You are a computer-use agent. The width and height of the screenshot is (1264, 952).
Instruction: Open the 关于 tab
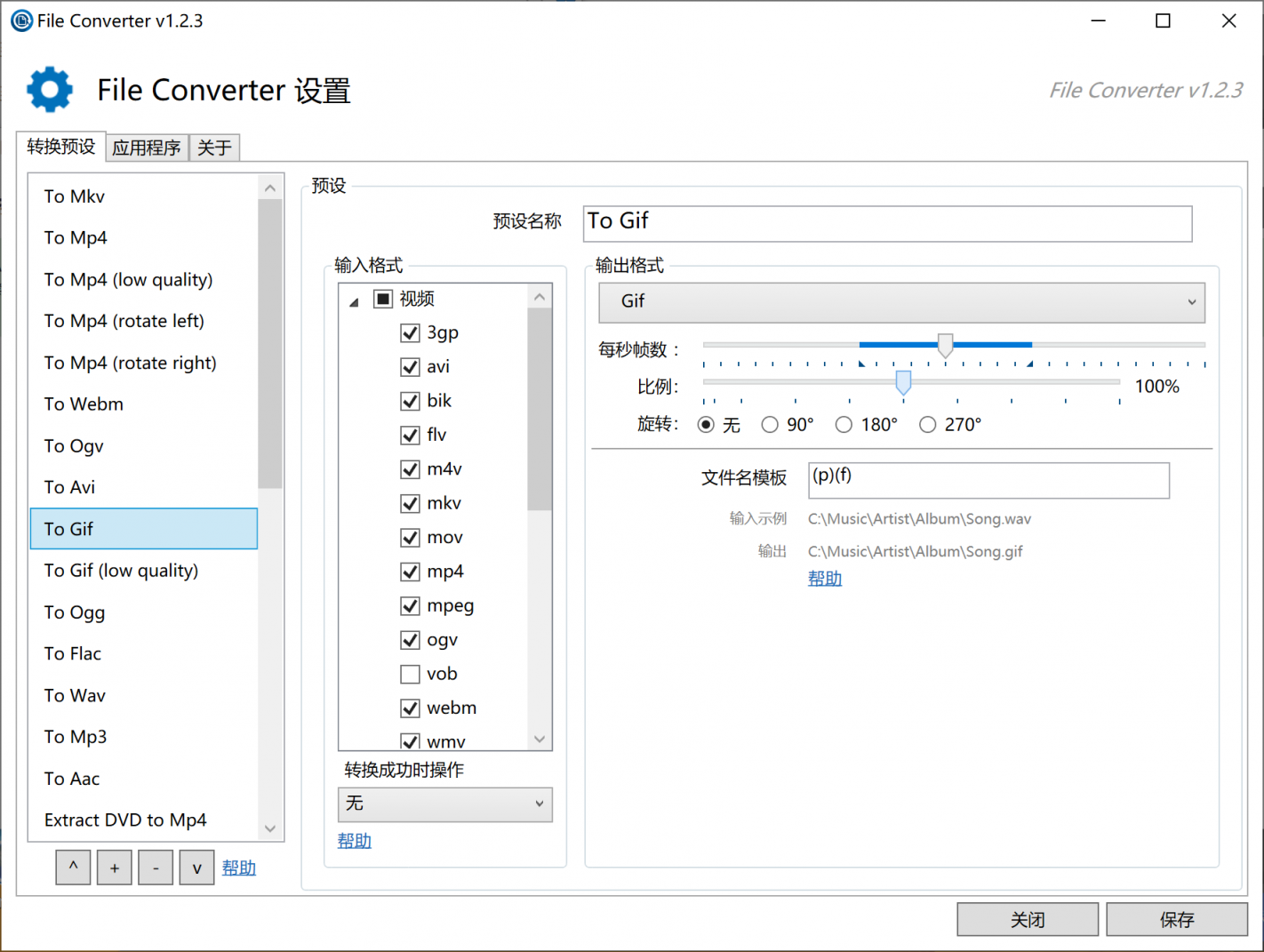[214, 148]
